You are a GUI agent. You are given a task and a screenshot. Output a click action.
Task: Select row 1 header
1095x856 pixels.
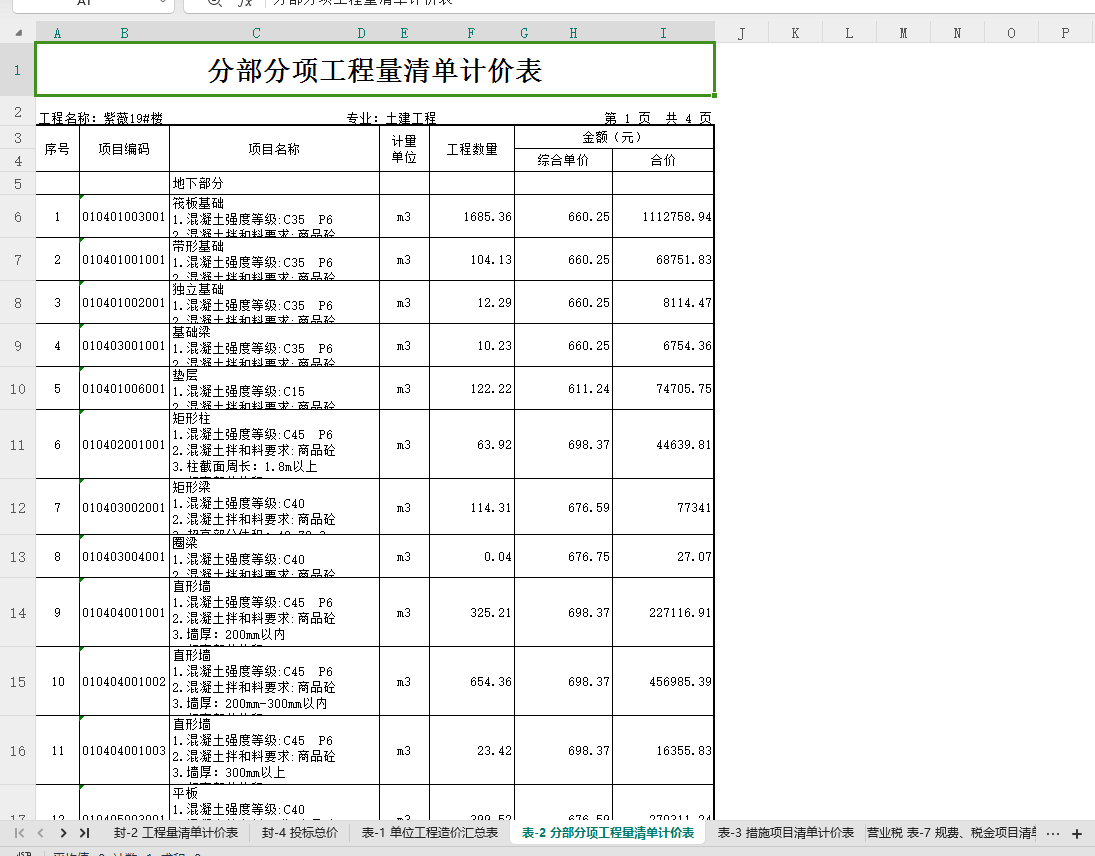click(x=17, y=70)
